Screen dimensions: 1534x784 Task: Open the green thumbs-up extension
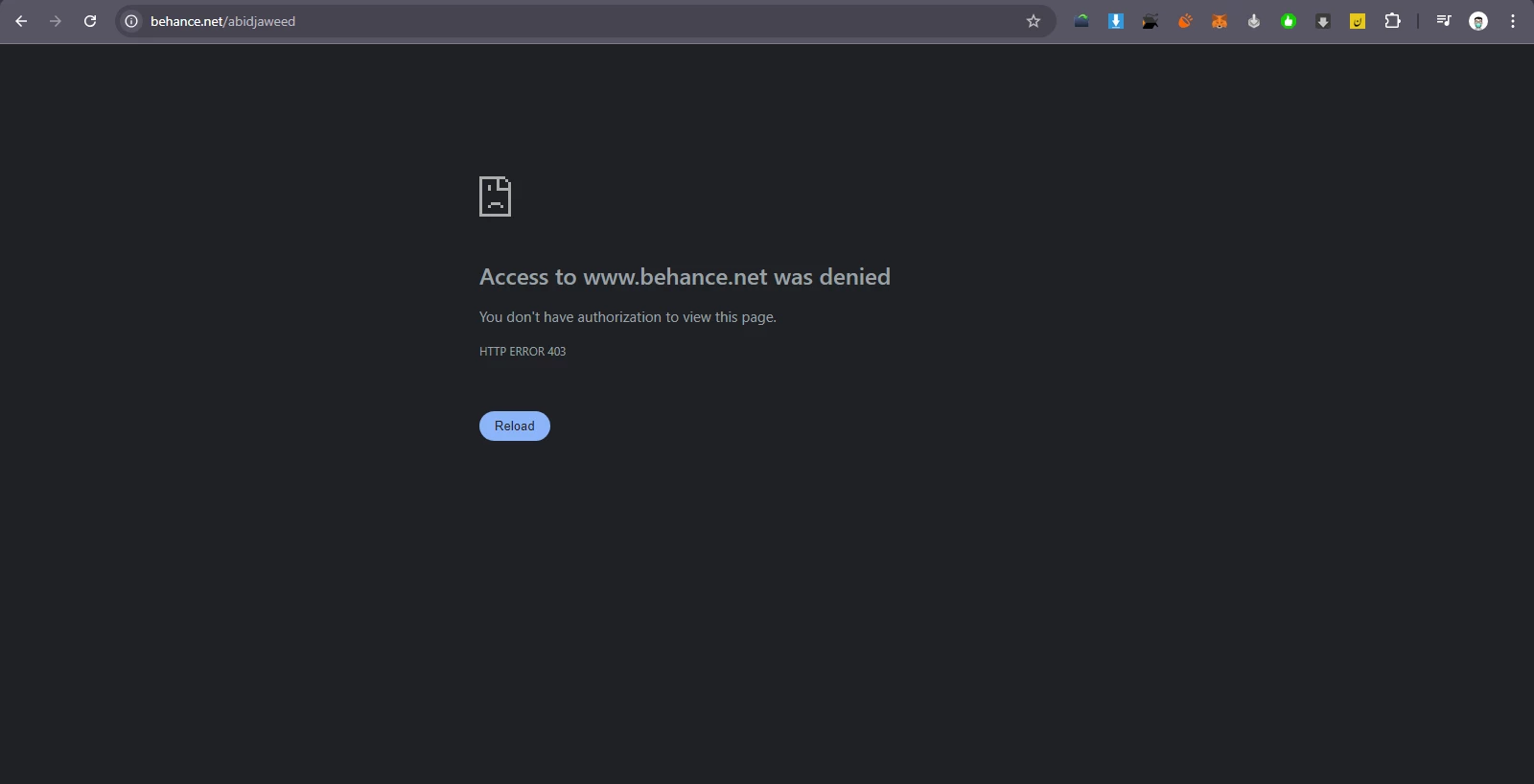coord(1289,21)
